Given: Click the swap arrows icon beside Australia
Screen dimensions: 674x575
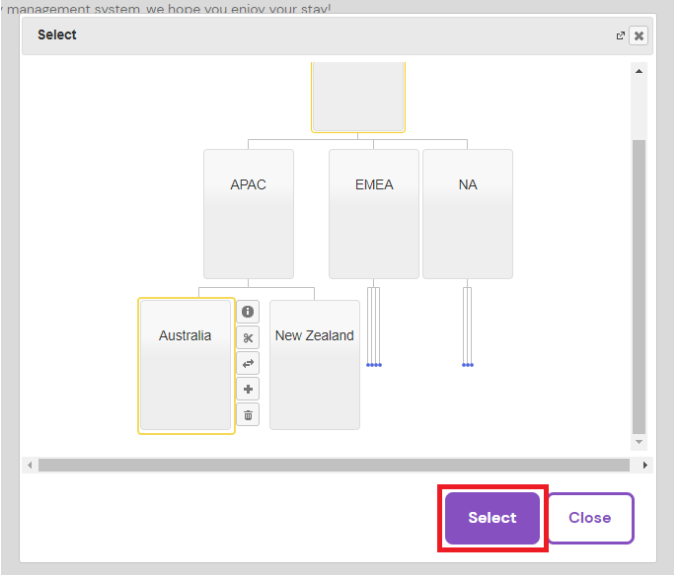Looking at the screenshot, I should 247,363.
